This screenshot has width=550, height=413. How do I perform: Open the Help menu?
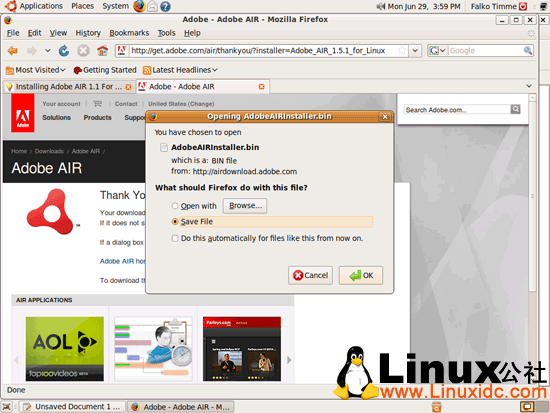192,33
